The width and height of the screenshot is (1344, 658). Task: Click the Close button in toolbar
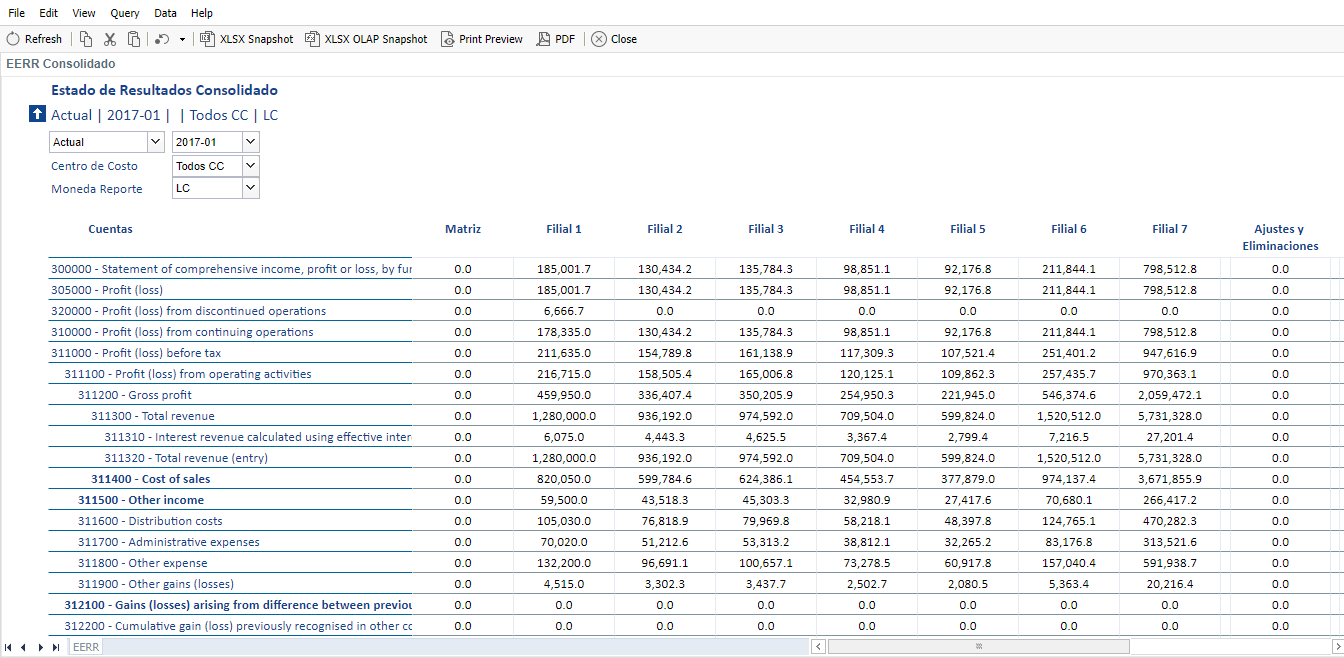pyautogui.click(x=614, y=39)
